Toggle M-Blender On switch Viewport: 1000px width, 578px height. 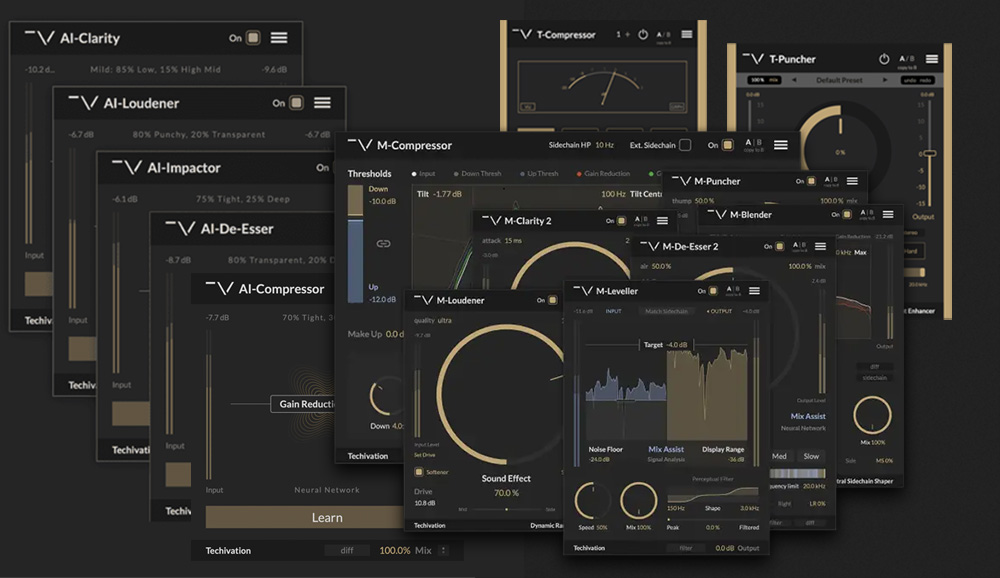click(x=847, y=214)
